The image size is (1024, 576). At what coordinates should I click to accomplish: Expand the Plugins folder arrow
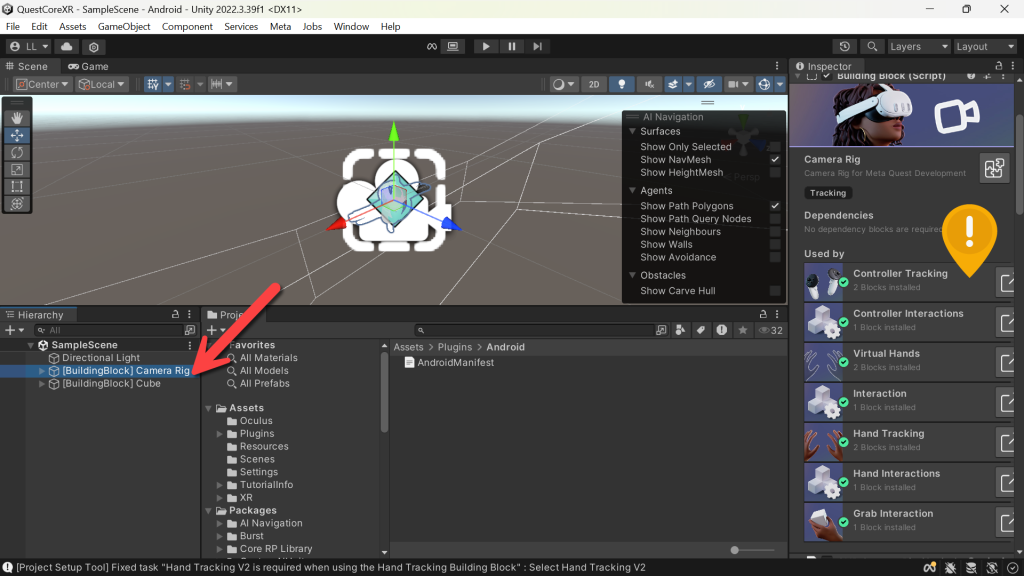(x=220, y=434)
